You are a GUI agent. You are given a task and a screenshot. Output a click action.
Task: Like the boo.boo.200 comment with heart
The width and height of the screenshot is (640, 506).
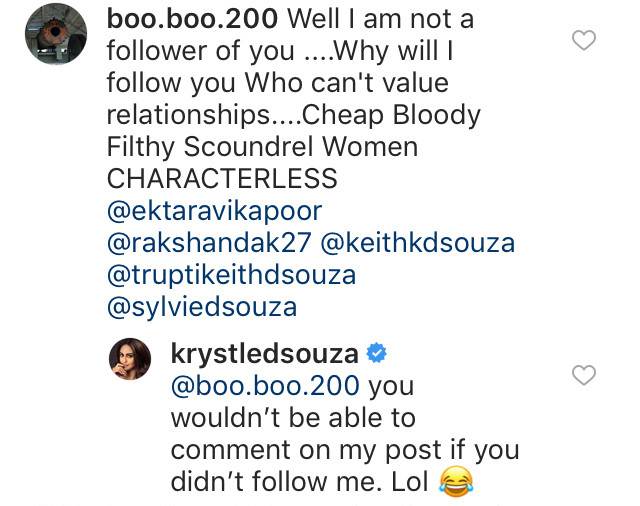pos(582,40)
